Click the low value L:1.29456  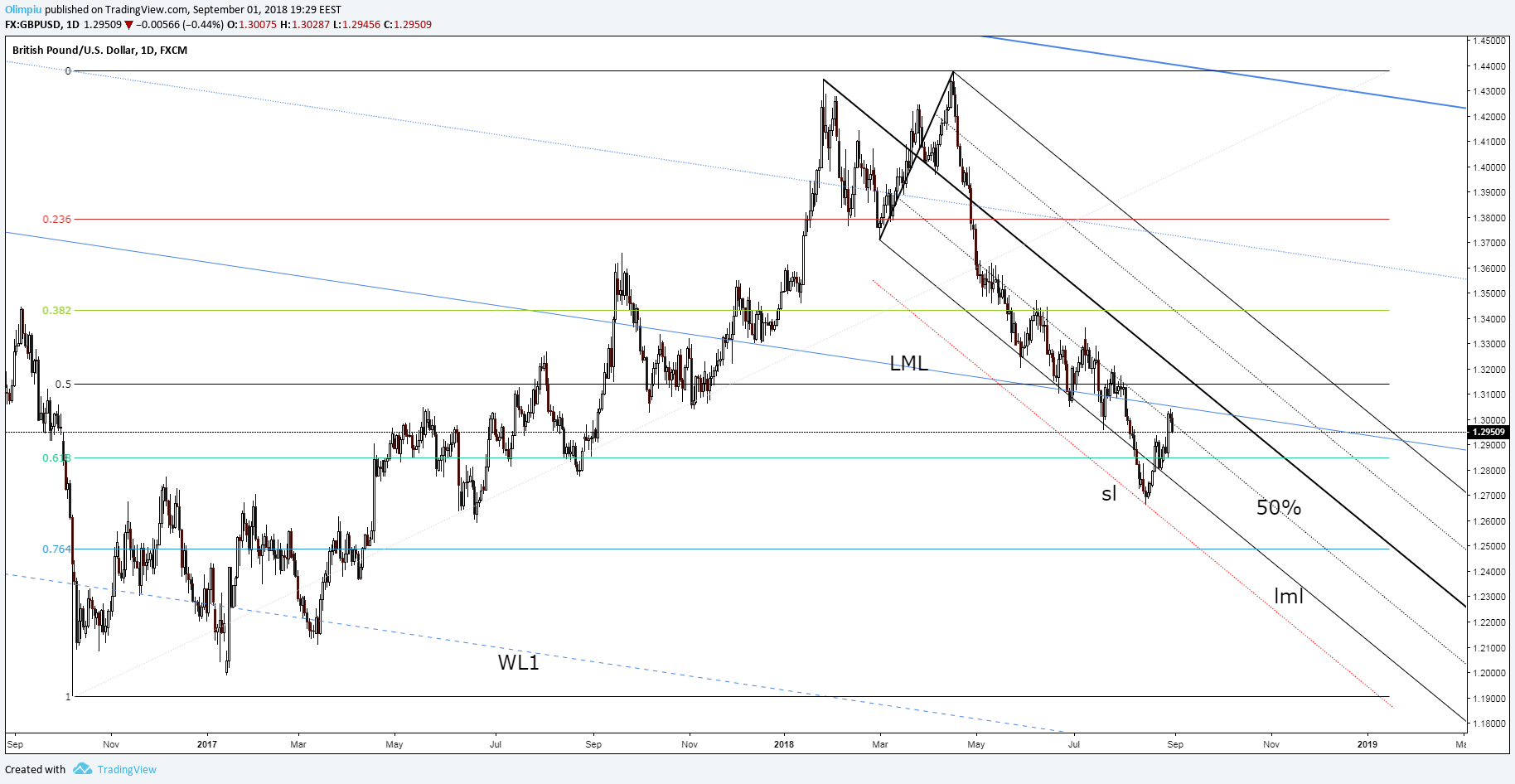coord(356,25)
